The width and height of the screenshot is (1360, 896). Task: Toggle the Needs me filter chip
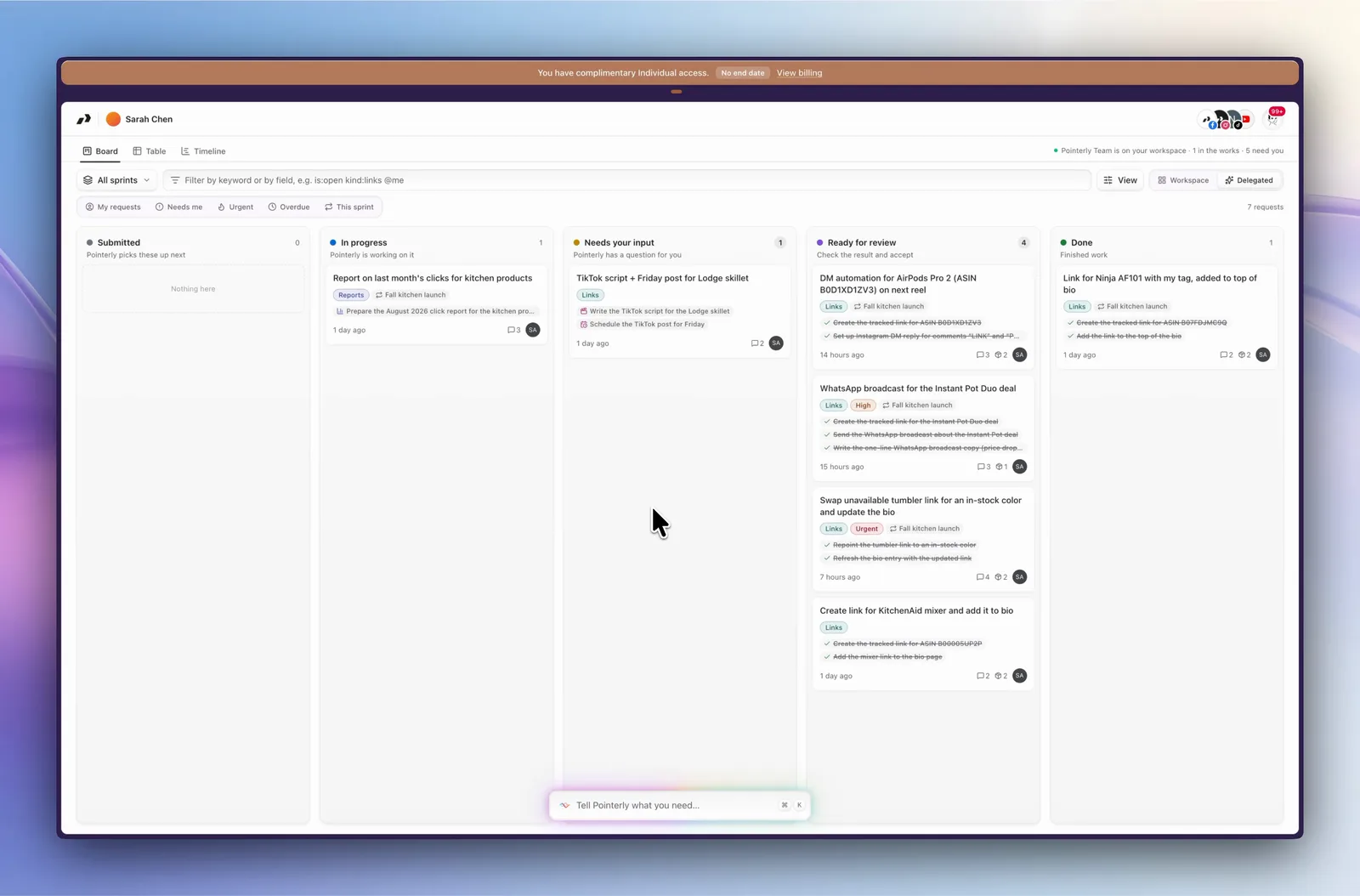pyautogui.click(x=178, y=207)
